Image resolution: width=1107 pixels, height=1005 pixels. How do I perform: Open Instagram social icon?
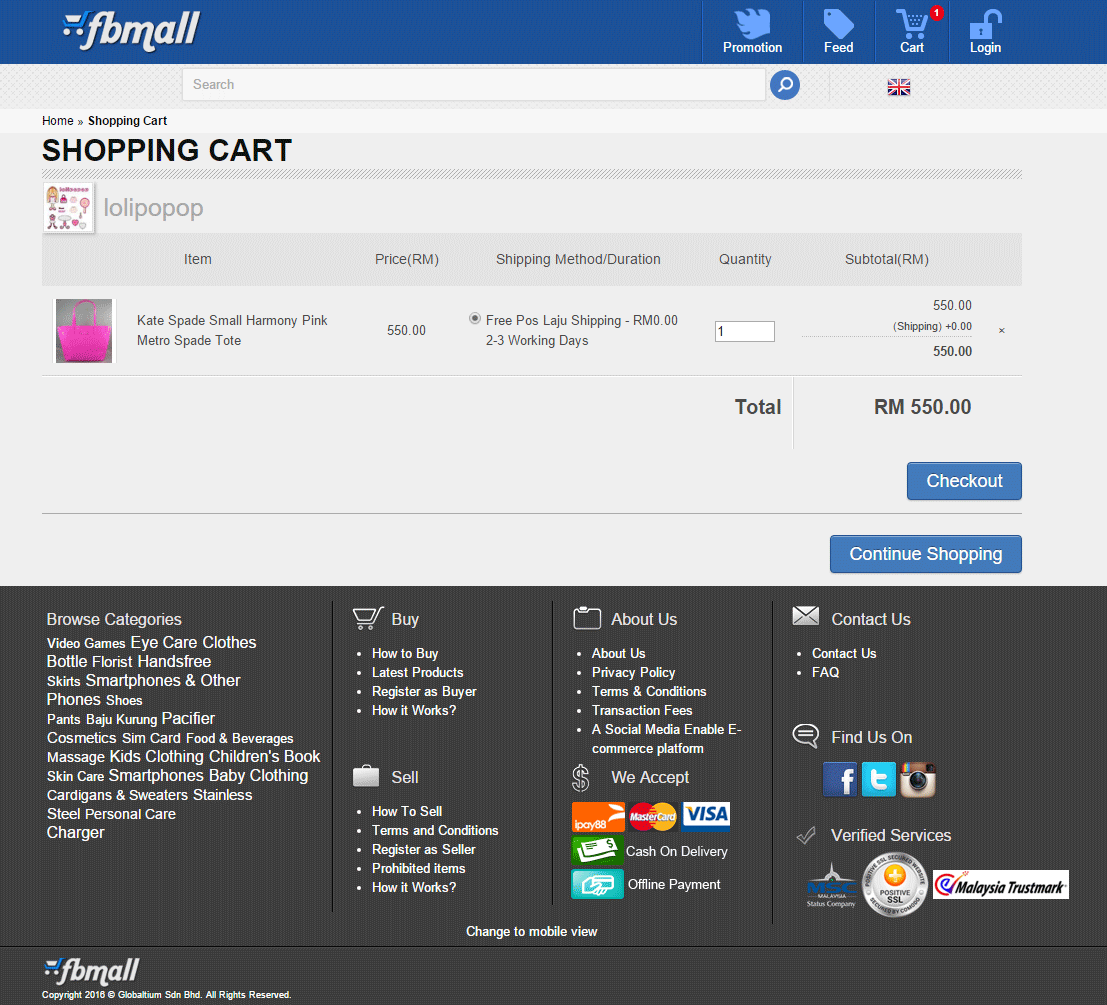(x=918, y=780)
